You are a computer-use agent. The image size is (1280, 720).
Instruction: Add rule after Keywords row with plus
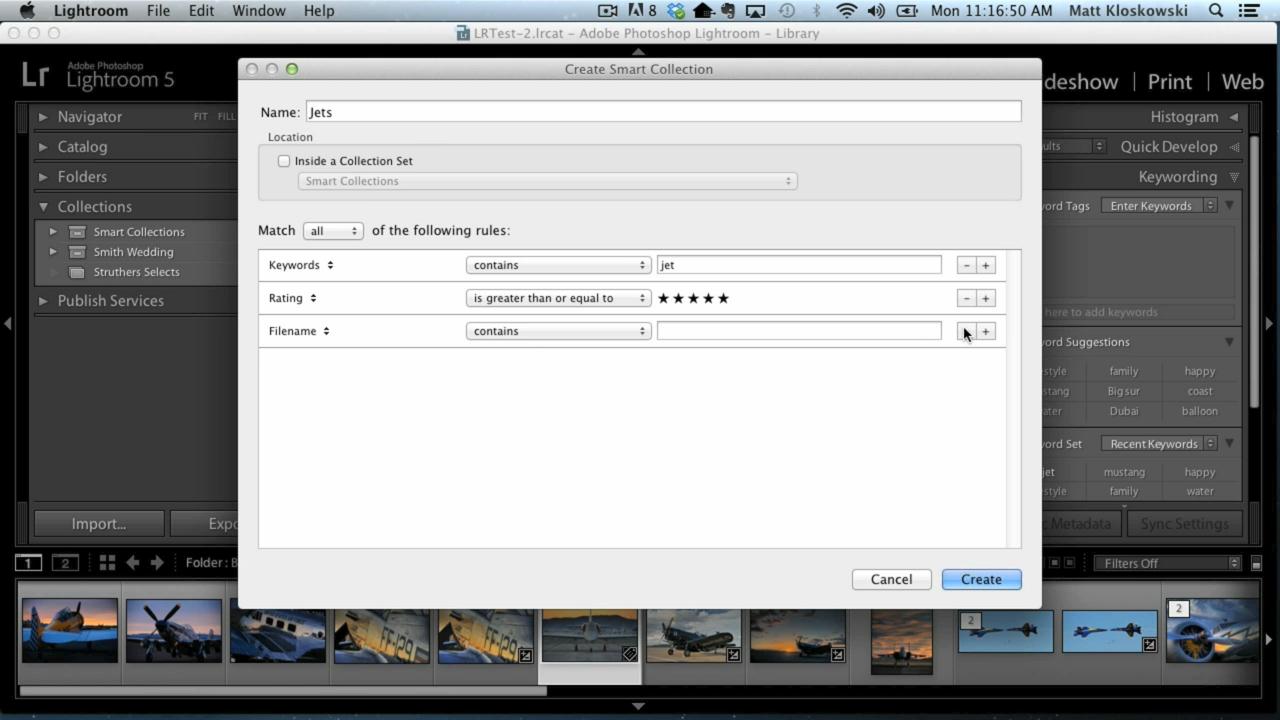pyautogui.click(x=985, y=265)
